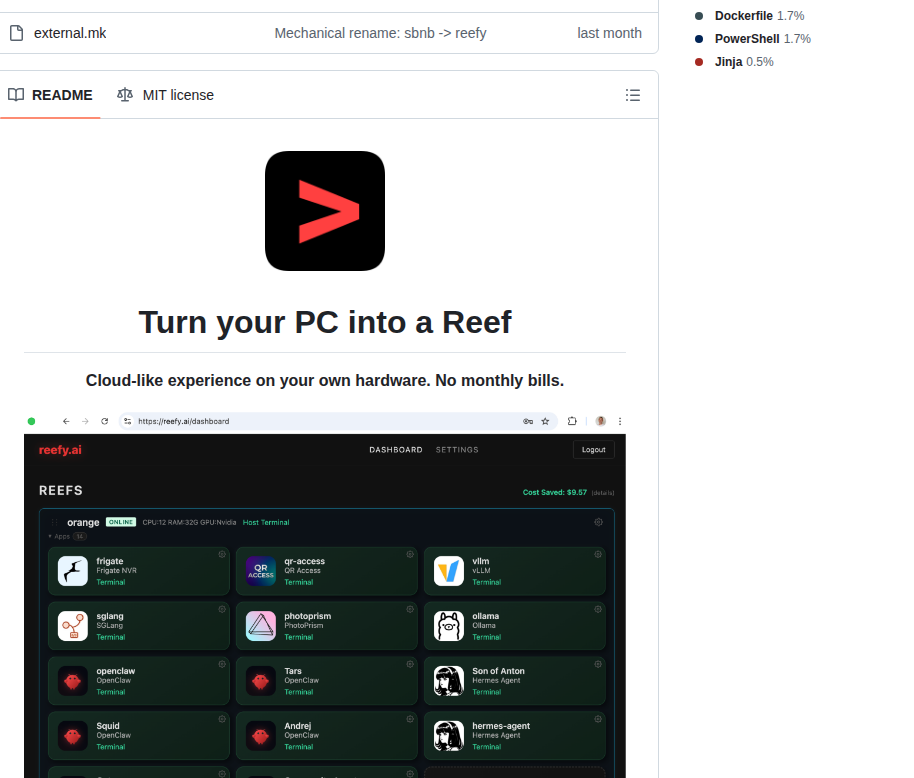The image size is (914, 778).
Task: Click the browser forward arrow in dashboard image
Action: pos(85,421)
